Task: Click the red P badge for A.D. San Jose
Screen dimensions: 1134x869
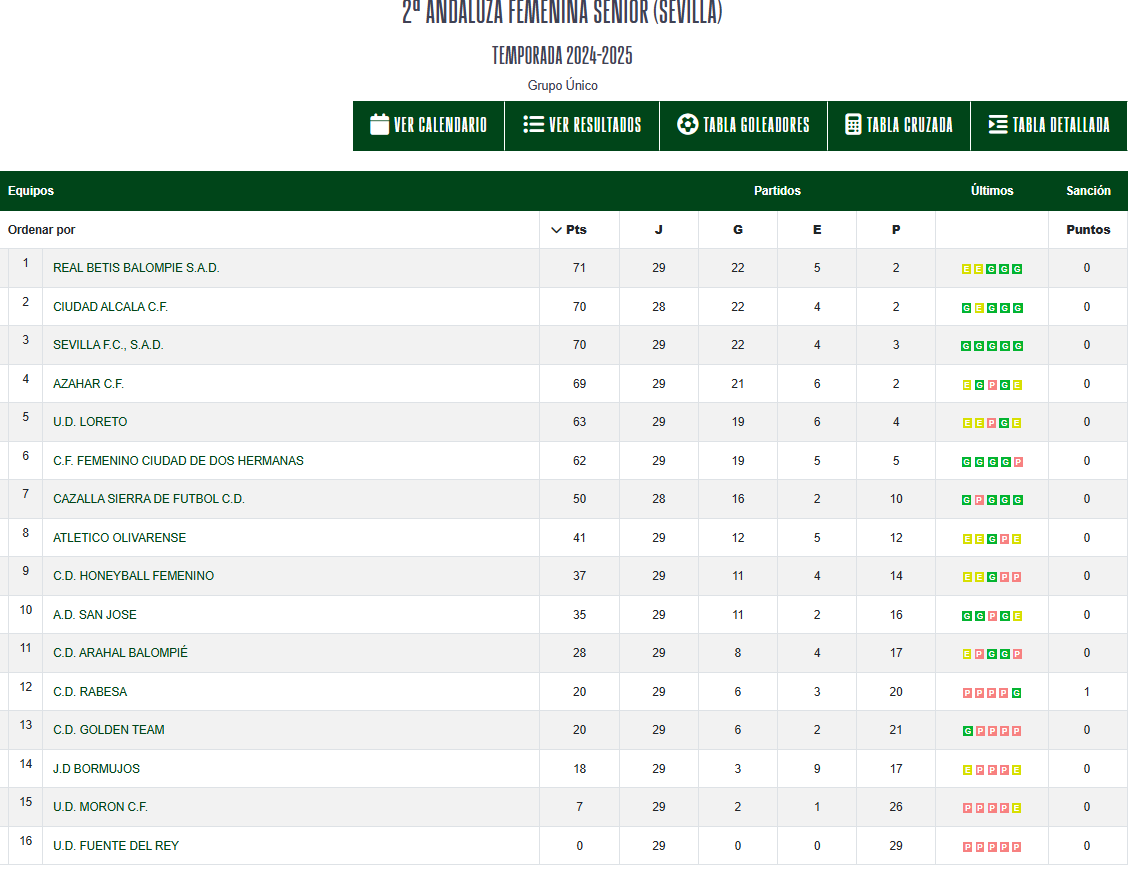Action: pyautogui.click(x=992, y=617)
